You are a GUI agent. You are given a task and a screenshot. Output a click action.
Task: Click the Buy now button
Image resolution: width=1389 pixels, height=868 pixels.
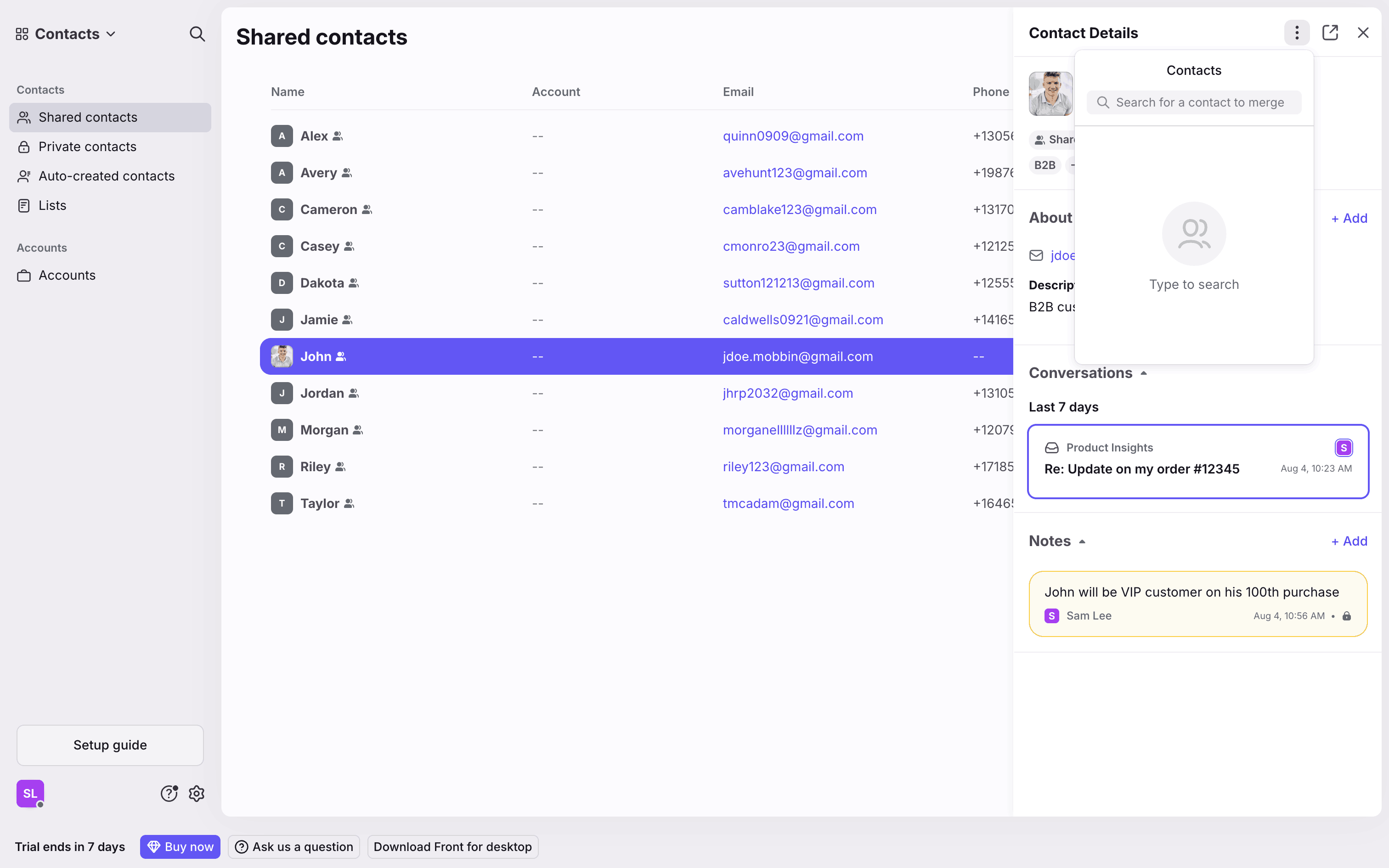pyautogui.click(x=180, y=847)
